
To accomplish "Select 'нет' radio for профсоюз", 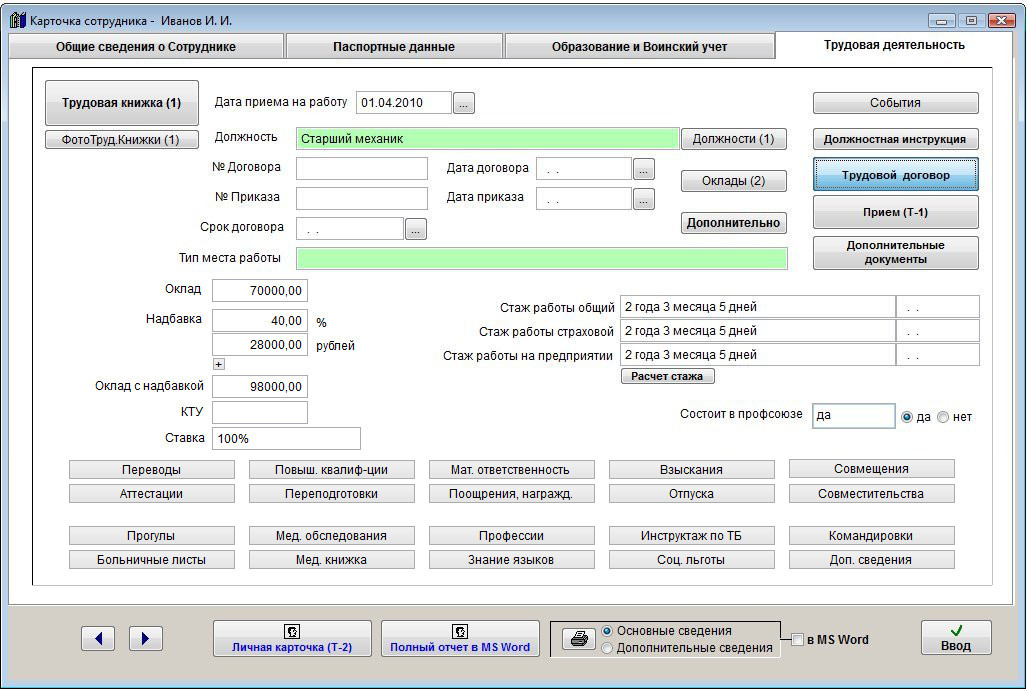I will click(x=943, y=417).
